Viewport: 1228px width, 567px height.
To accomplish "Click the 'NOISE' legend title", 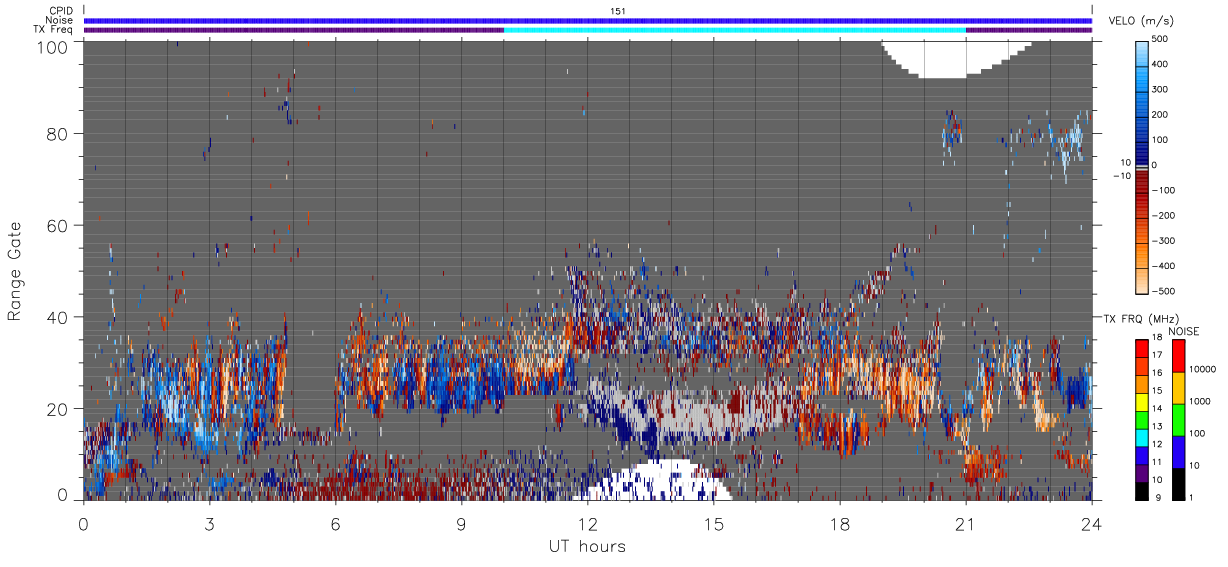I will pyautogui.click(x=1185, y=331).
